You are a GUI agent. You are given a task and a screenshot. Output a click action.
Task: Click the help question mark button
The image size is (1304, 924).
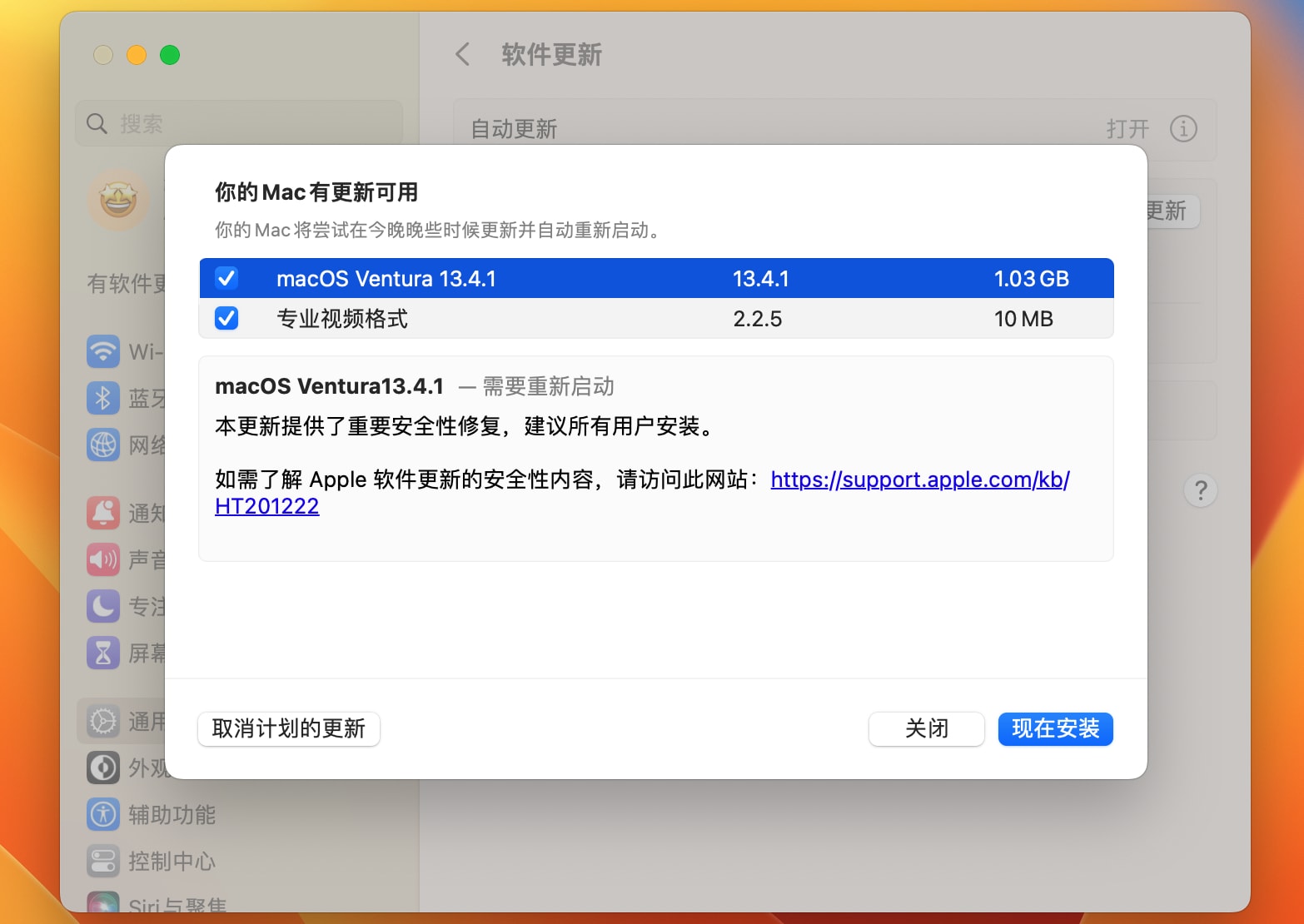[x=1200, y=490]
